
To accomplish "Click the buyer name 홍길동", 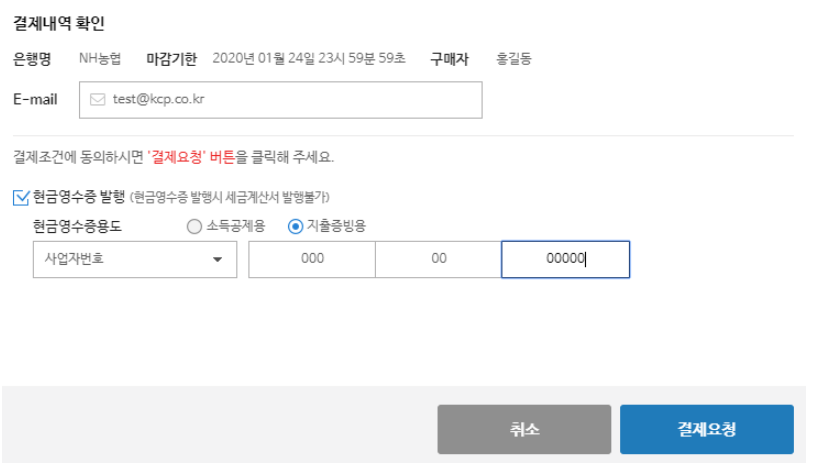I will pos(514,59).
